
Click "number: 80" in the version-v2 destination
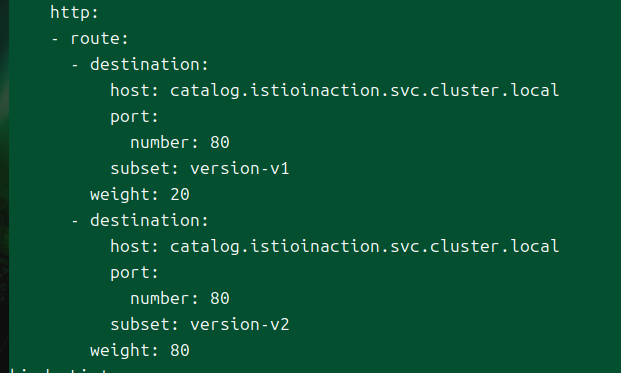point(180,299)
